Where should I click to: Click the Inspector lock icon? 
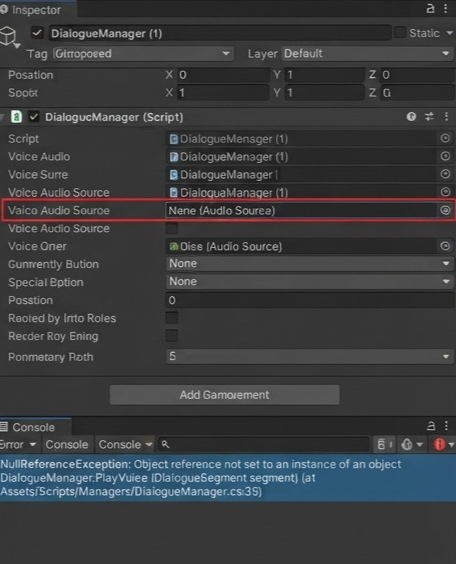tap(430, 8)
